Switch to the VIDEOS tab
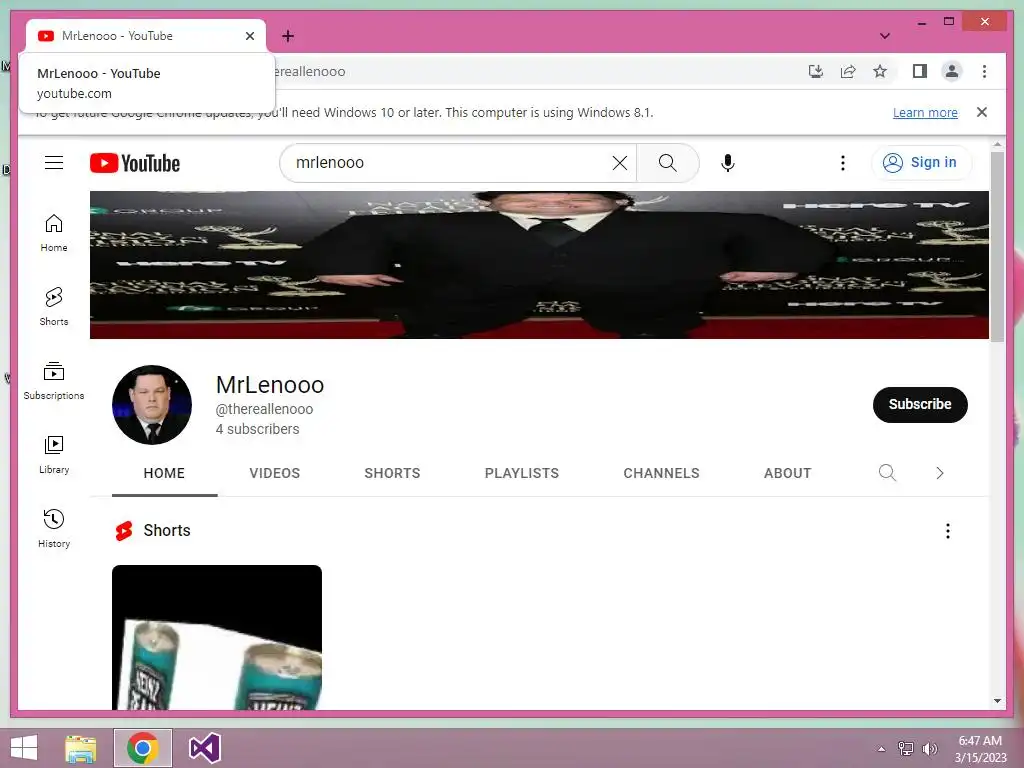 point(274,473)
